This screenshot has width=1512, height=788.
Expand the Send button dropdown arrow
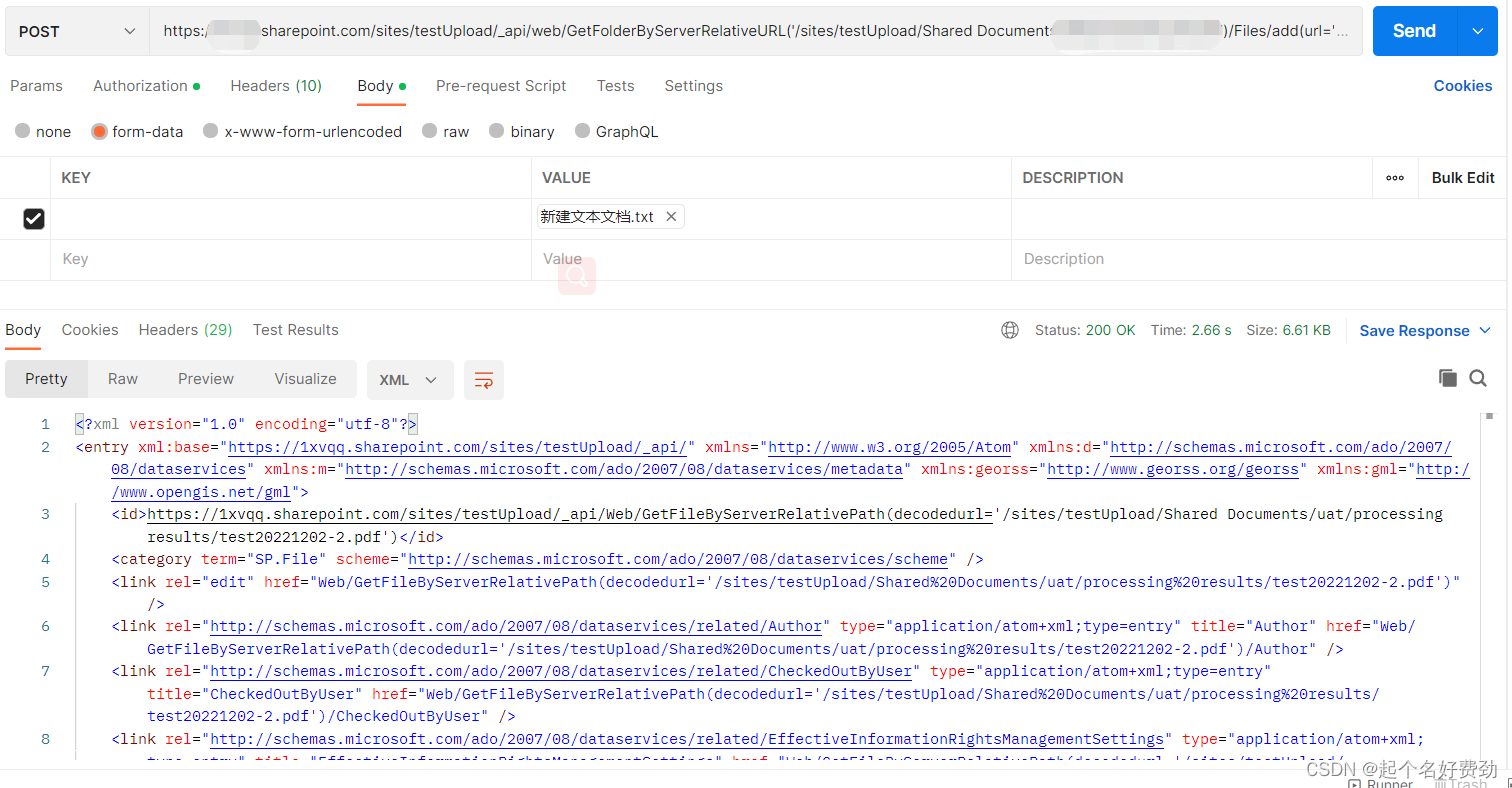click(x=1478, y=31)
